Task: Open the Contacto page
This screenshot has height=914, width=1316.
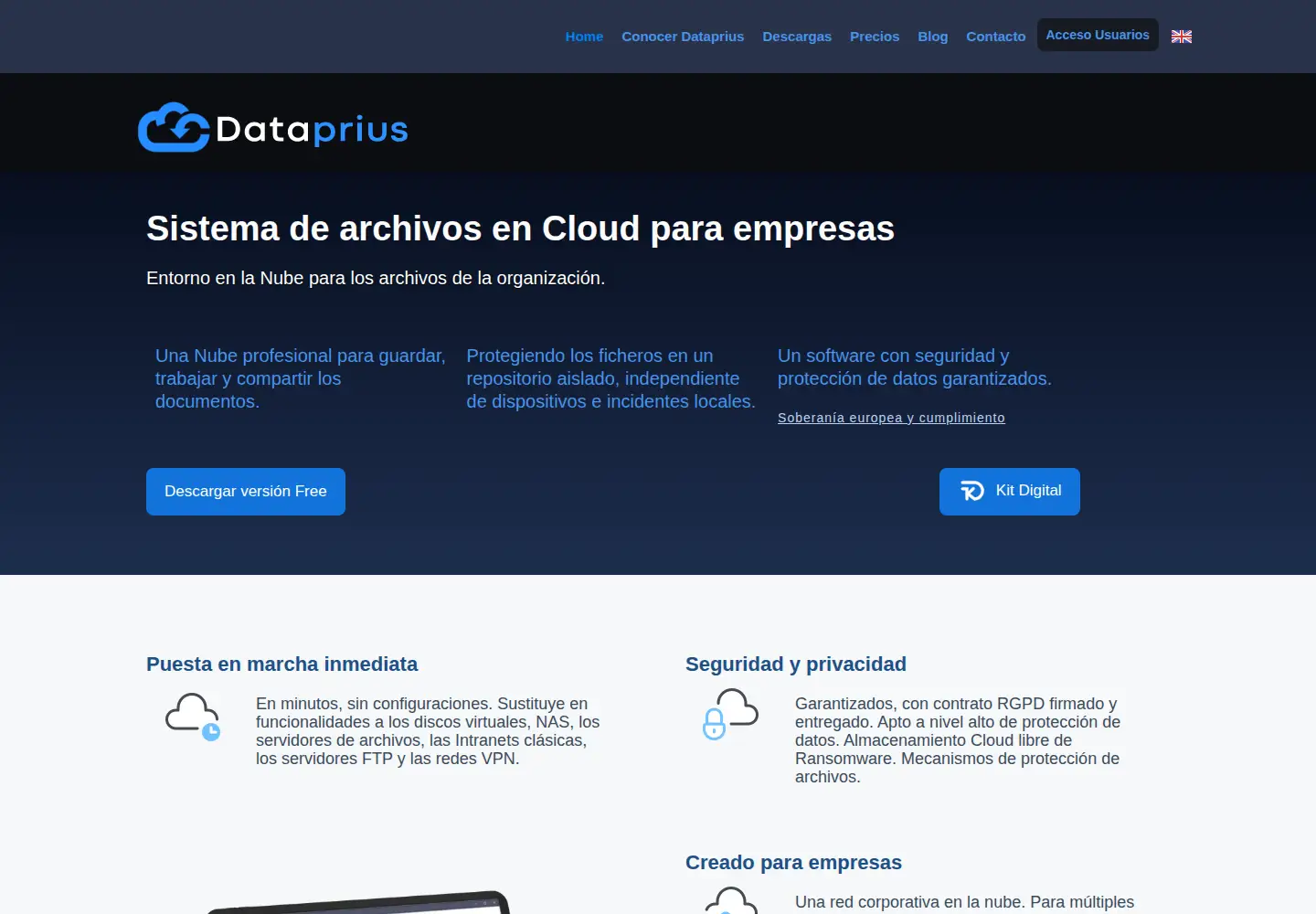Action: [995, 37]
